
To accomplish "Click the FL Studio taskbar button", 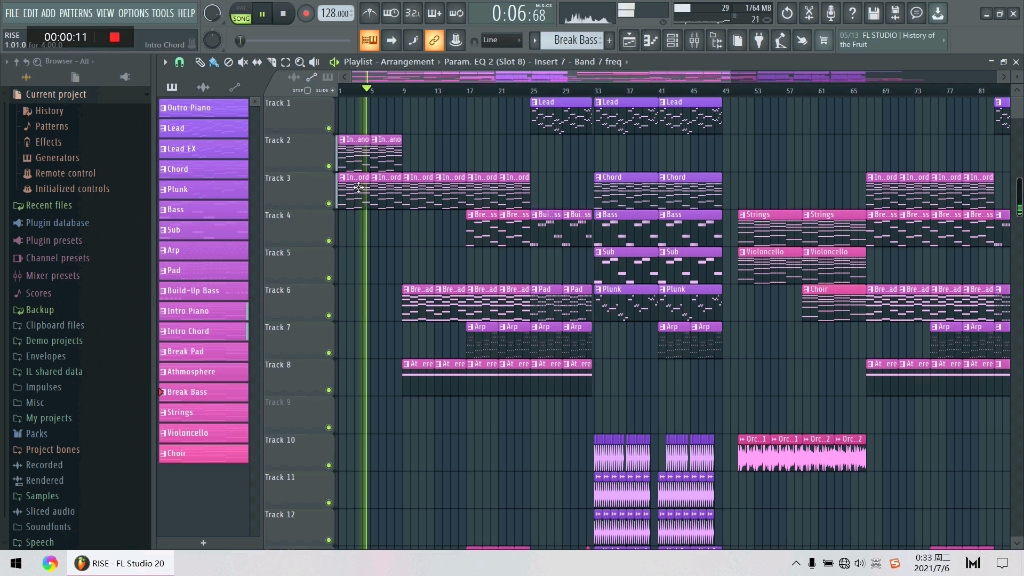I will pyautogui.click(x=120, y=563).
